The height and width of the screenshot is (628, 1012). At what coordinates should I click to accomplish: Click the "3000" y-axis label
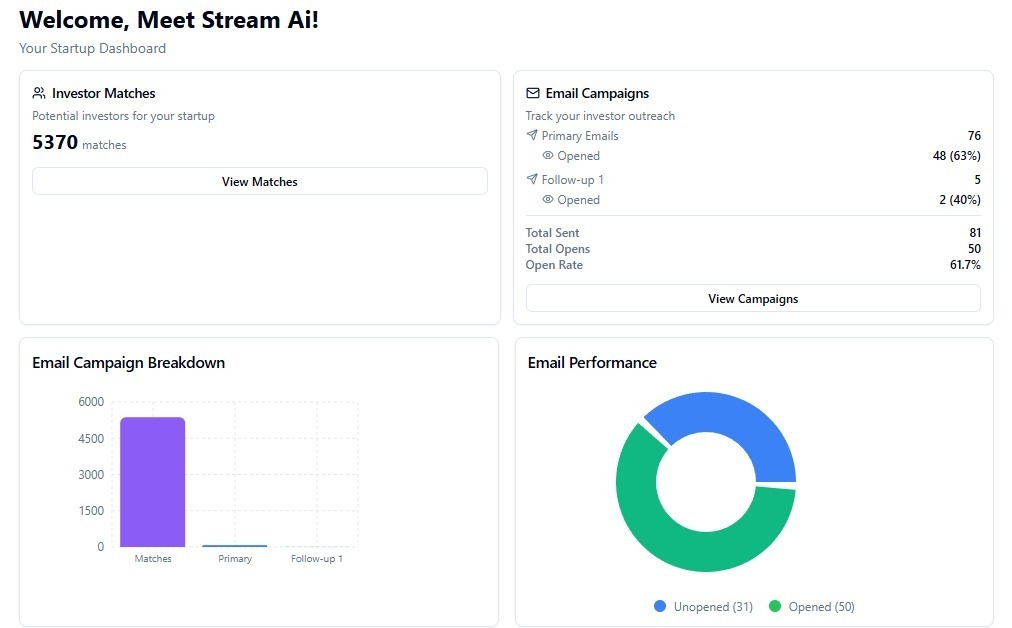point(91,474)
